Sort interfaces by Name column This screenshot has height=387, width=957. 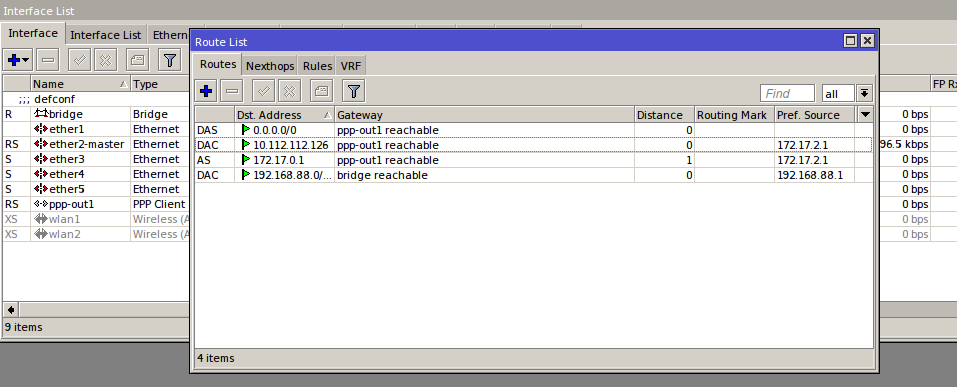pyautogui.click(x=81, y=84)
